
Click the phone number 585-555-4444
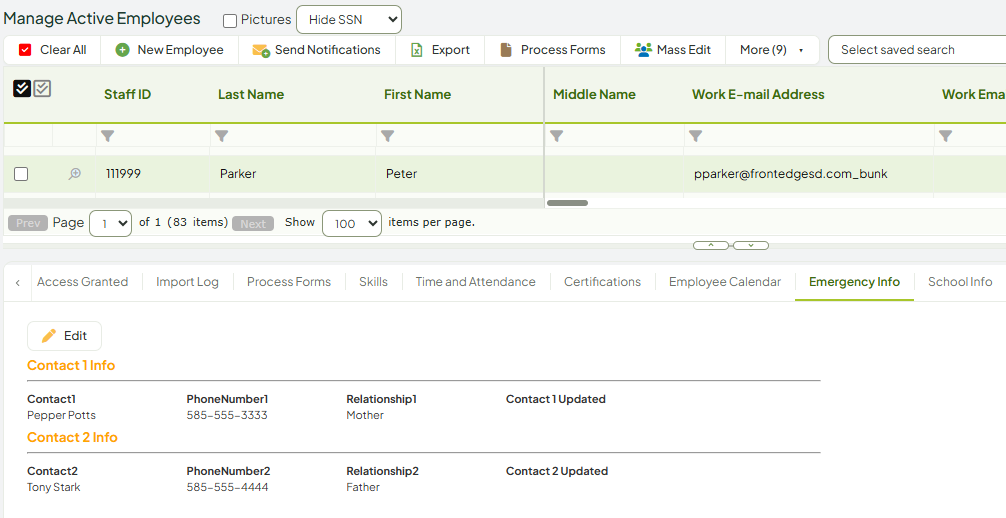pos(228,487)
